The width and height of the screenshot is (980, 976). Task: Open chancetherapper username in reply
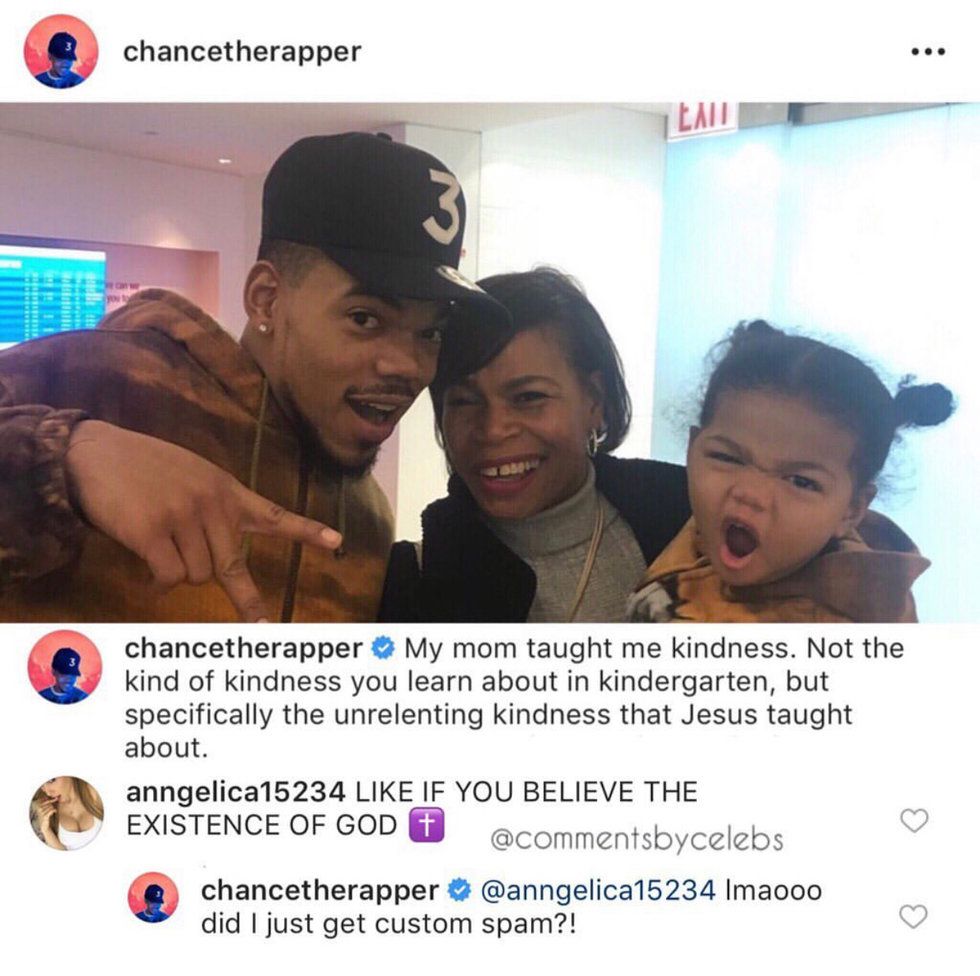(x=319, y=890)
